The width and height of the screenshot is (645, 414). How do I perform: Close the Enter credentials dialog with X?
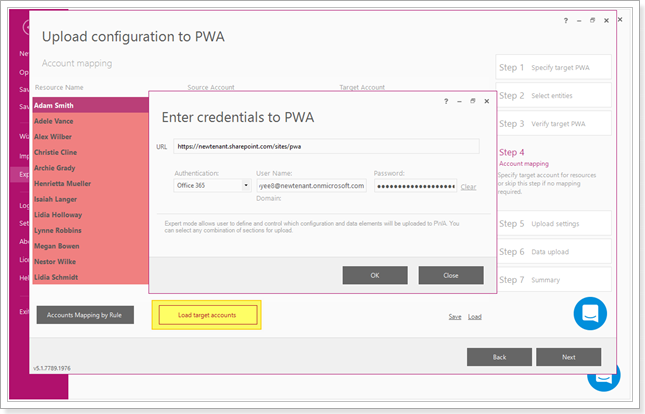tap(487, 101)
